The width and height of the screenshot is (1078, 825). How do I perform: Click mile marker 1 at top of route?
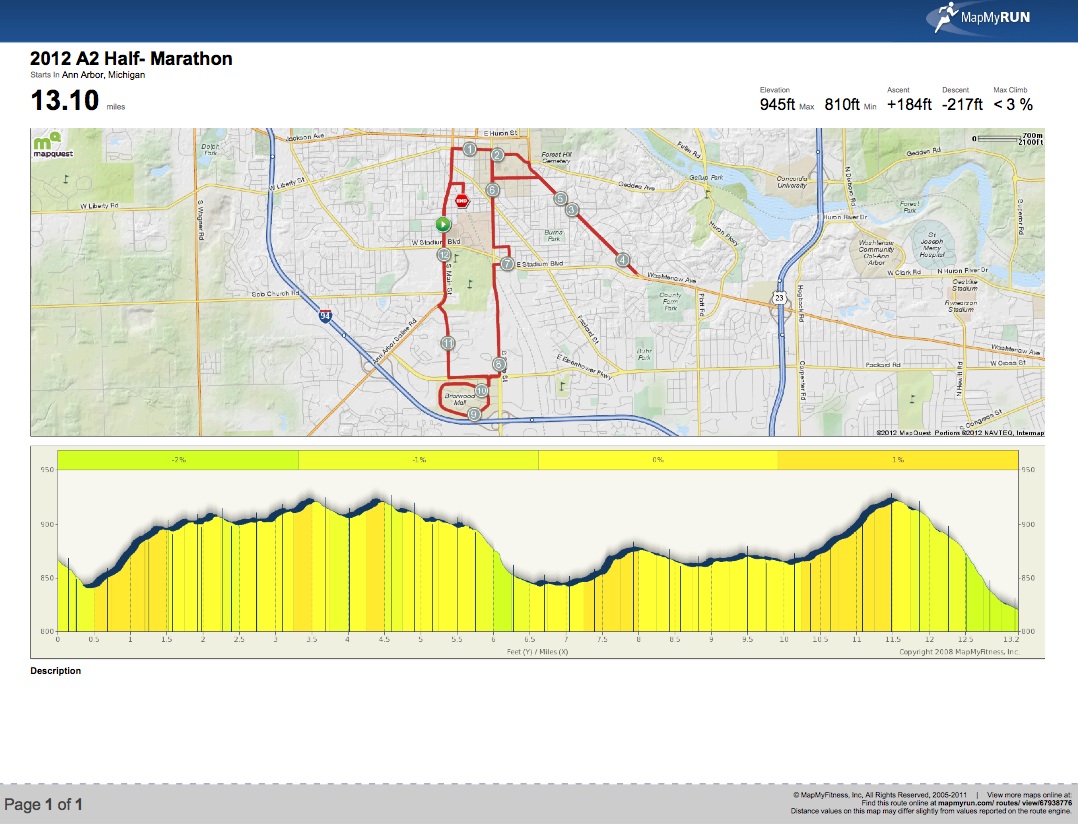(x=469, y=149)
